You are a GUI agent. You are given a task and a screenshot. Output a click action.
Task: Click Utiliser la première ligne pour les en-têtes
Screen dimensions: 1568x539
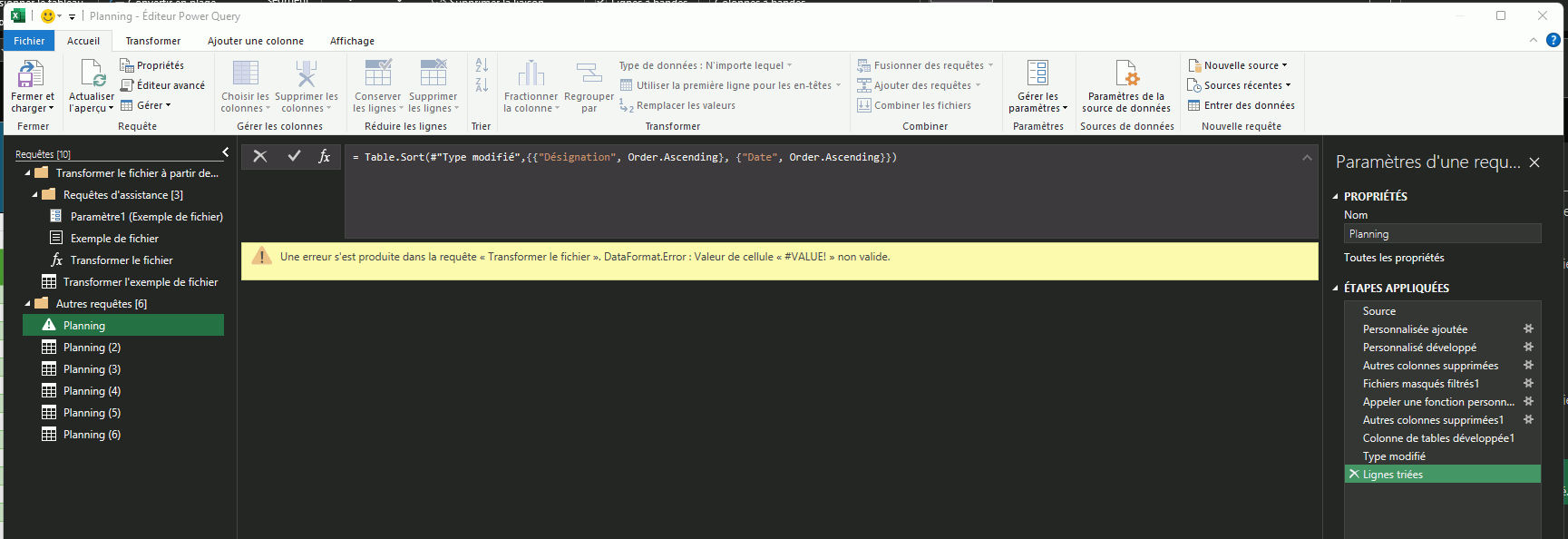point(731,85)
